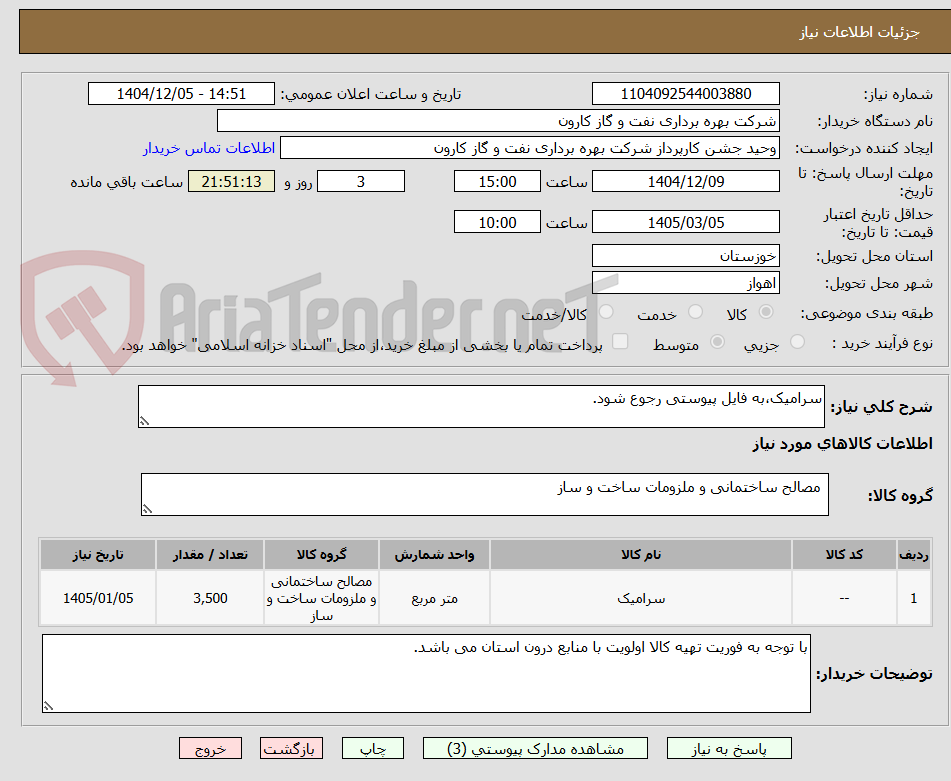The image size is (951, 781).
Task: Click the تاریخ نیاز column header
Action: (x=98, y=555)
